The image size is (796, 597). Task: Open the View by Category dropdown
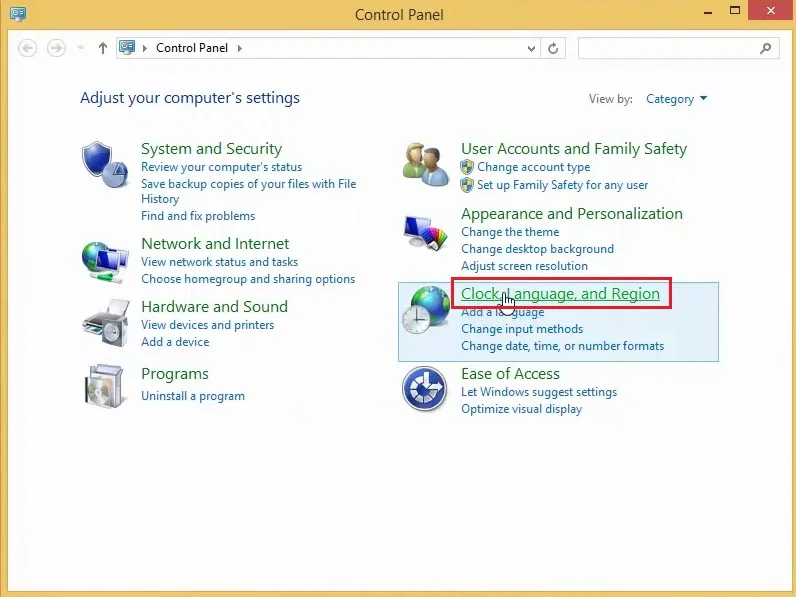[676, 99]
